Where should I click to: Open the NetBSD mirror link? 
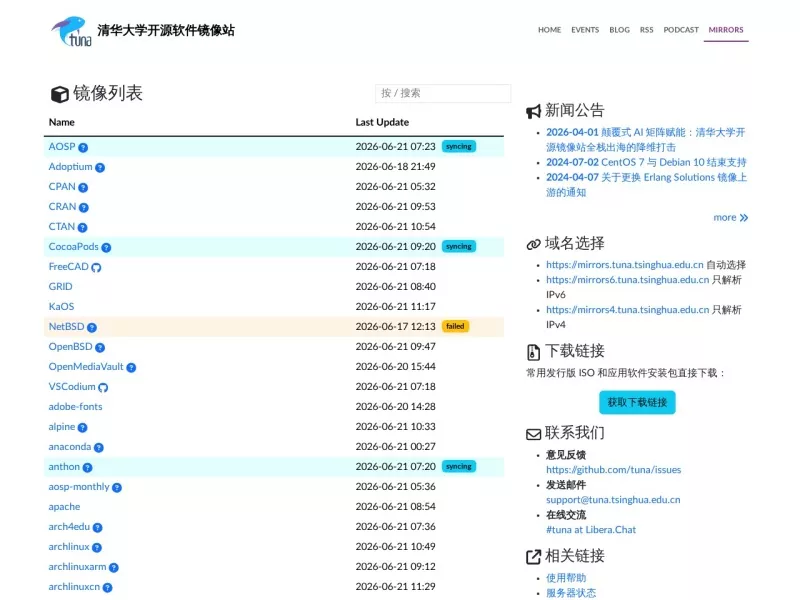tap(66, 327)
